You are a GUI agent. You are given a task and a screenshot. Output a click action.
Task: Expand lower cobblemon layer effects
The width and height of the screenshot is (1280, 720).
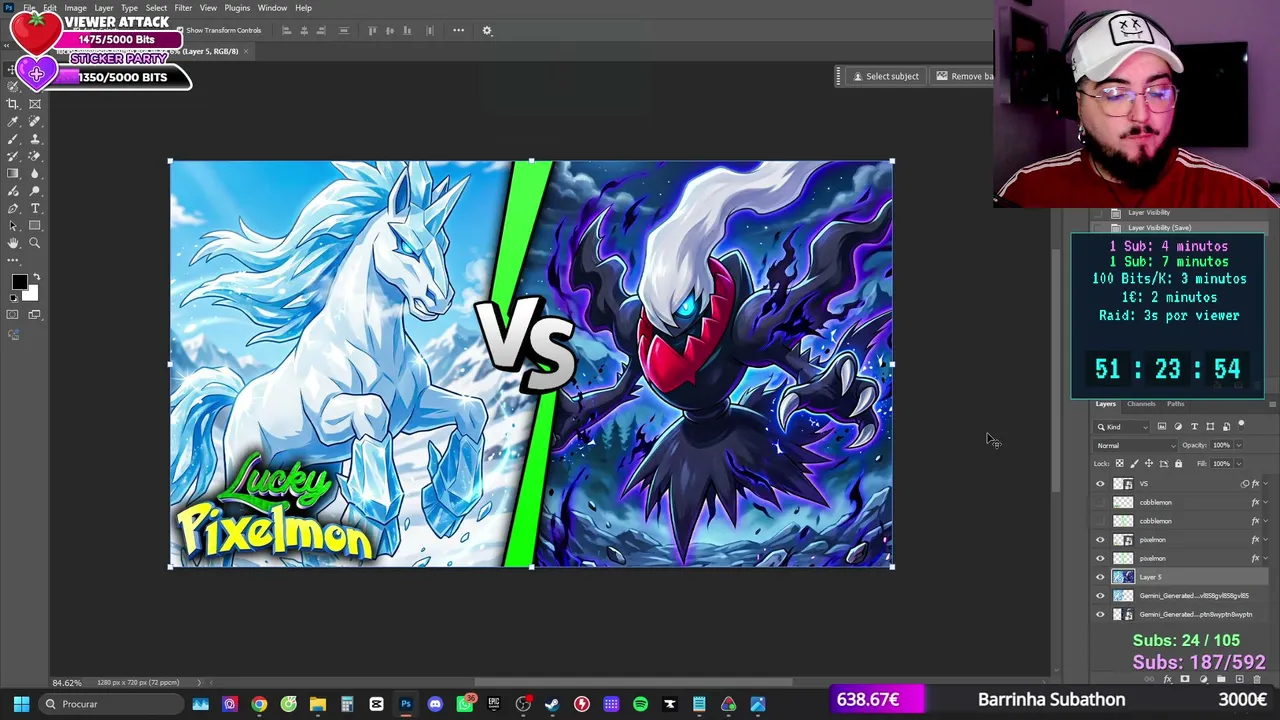click(x=1265, y=521)
